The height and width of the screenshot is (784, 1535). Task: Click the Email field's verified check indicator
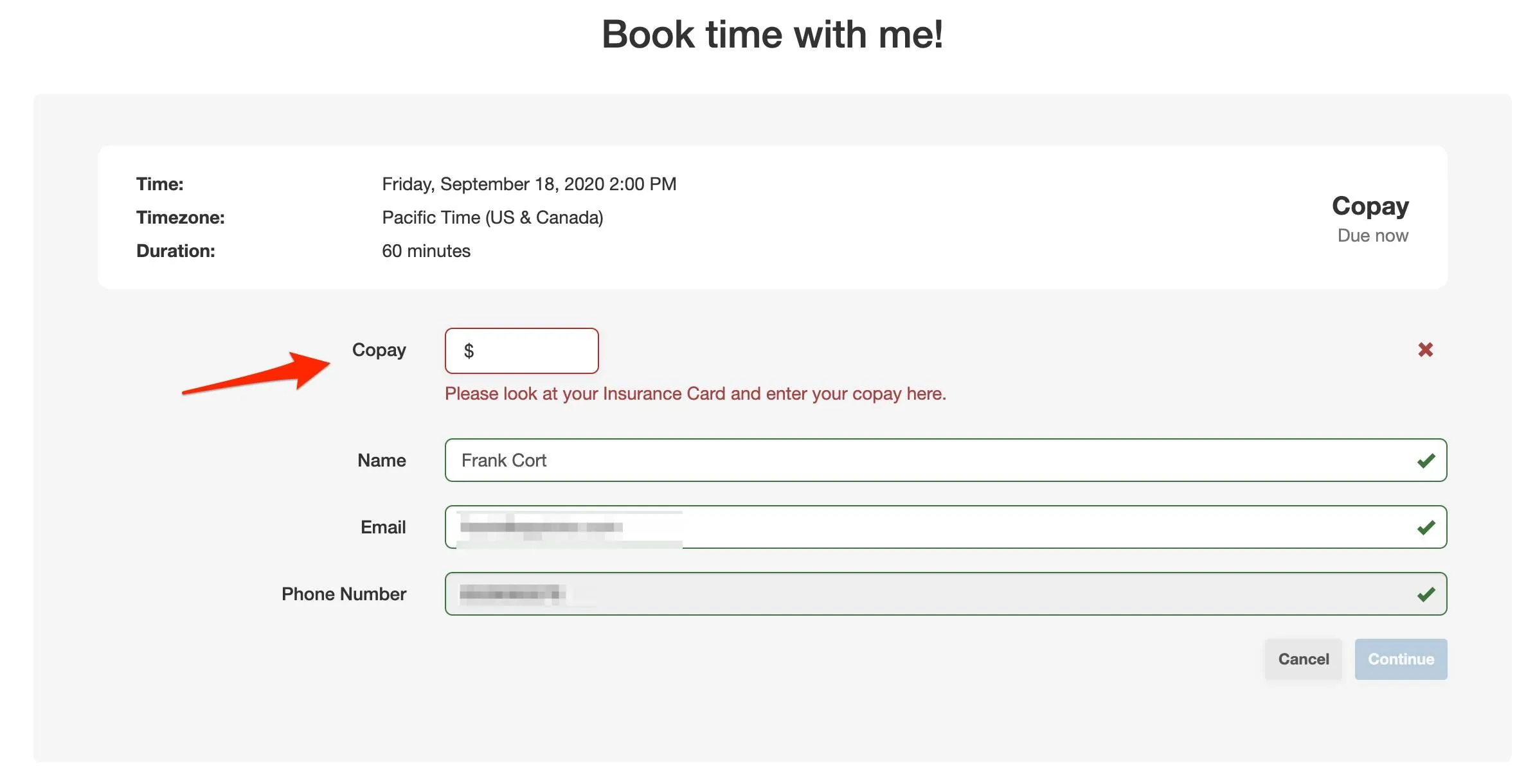point(1426,526)
